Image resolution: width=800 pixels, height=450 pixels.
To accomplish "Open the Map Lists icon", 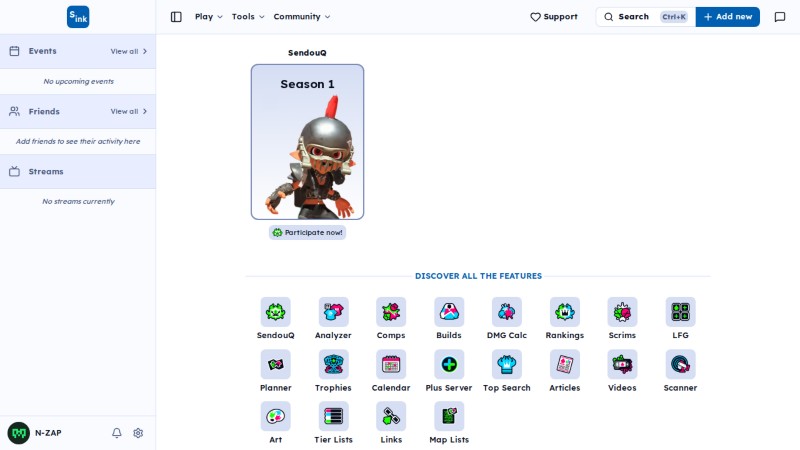I will pyautogui.click(x=449, y=416).
